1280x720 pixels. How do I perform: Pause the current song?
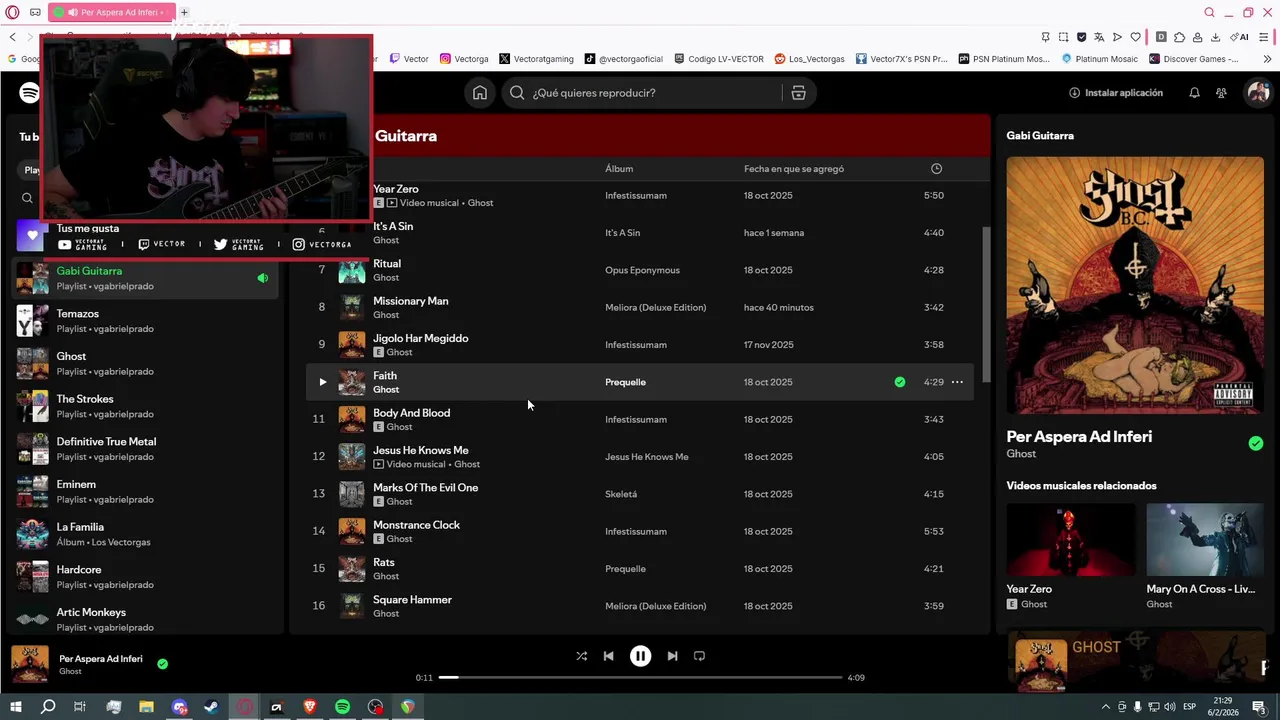(640, 656)
